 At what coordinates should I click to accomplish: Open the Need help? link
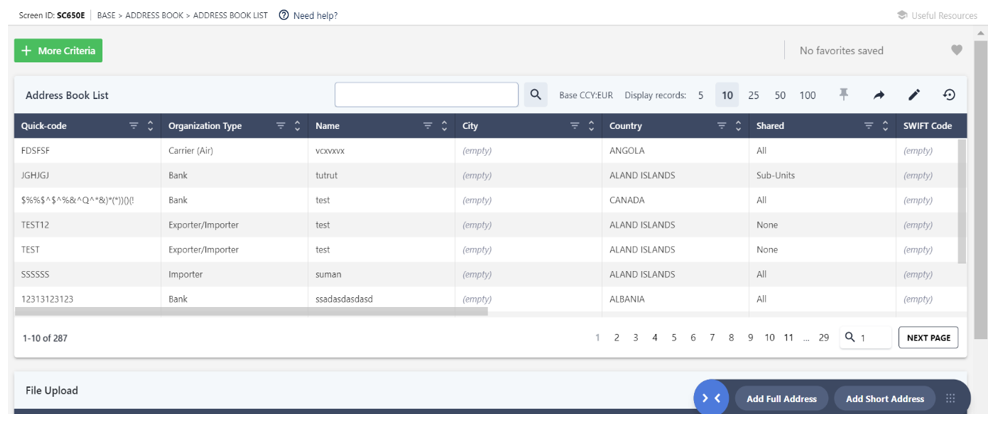pyautogui.click(x=315, y=15)
